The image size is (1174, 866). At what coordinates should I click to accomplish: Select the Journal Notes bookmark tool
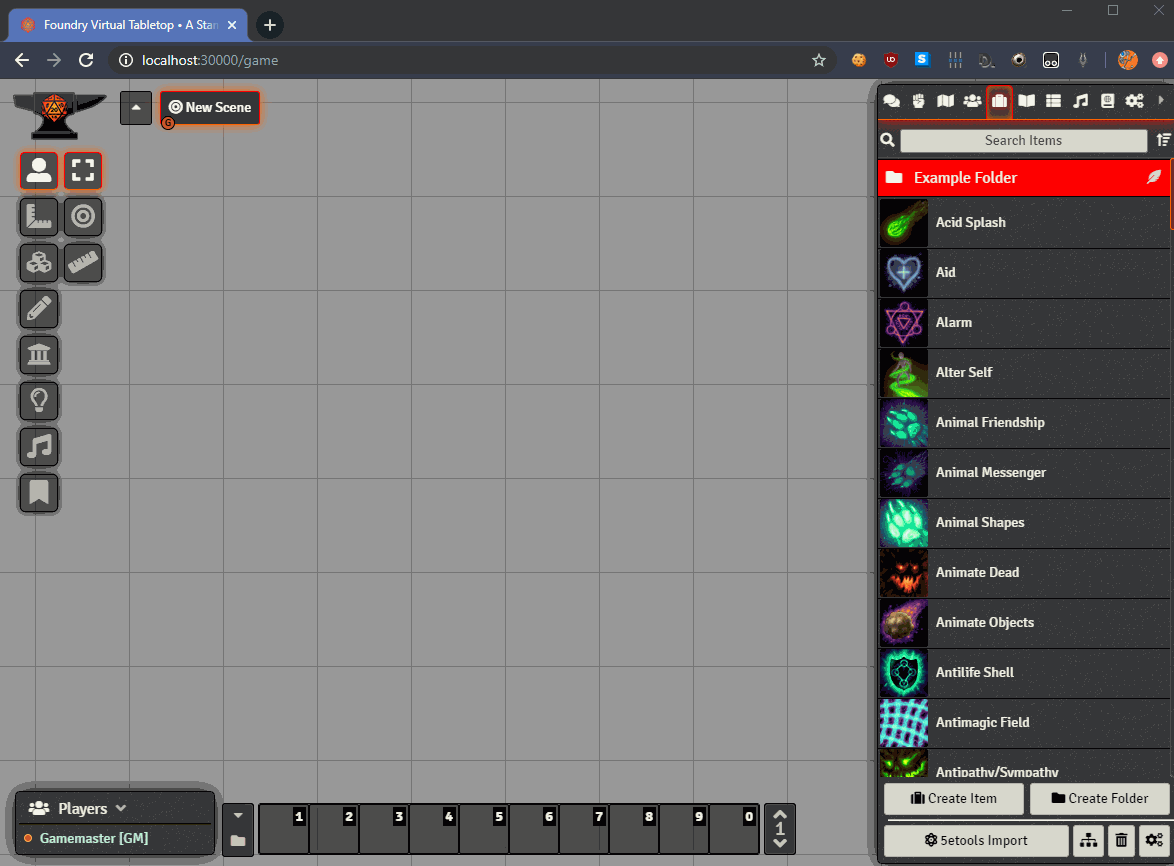pos(39,493)
